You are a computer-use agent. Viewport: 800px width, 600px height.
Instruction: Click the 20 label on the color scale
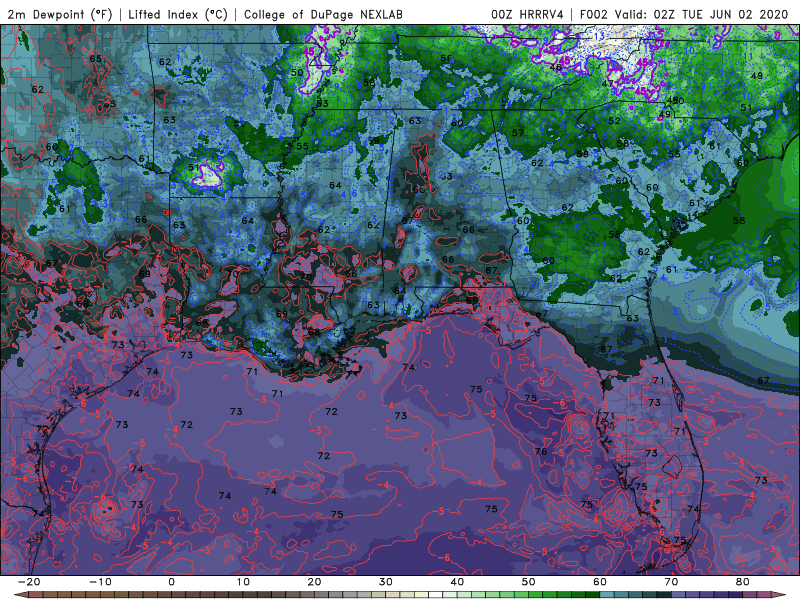click(314, 582)
